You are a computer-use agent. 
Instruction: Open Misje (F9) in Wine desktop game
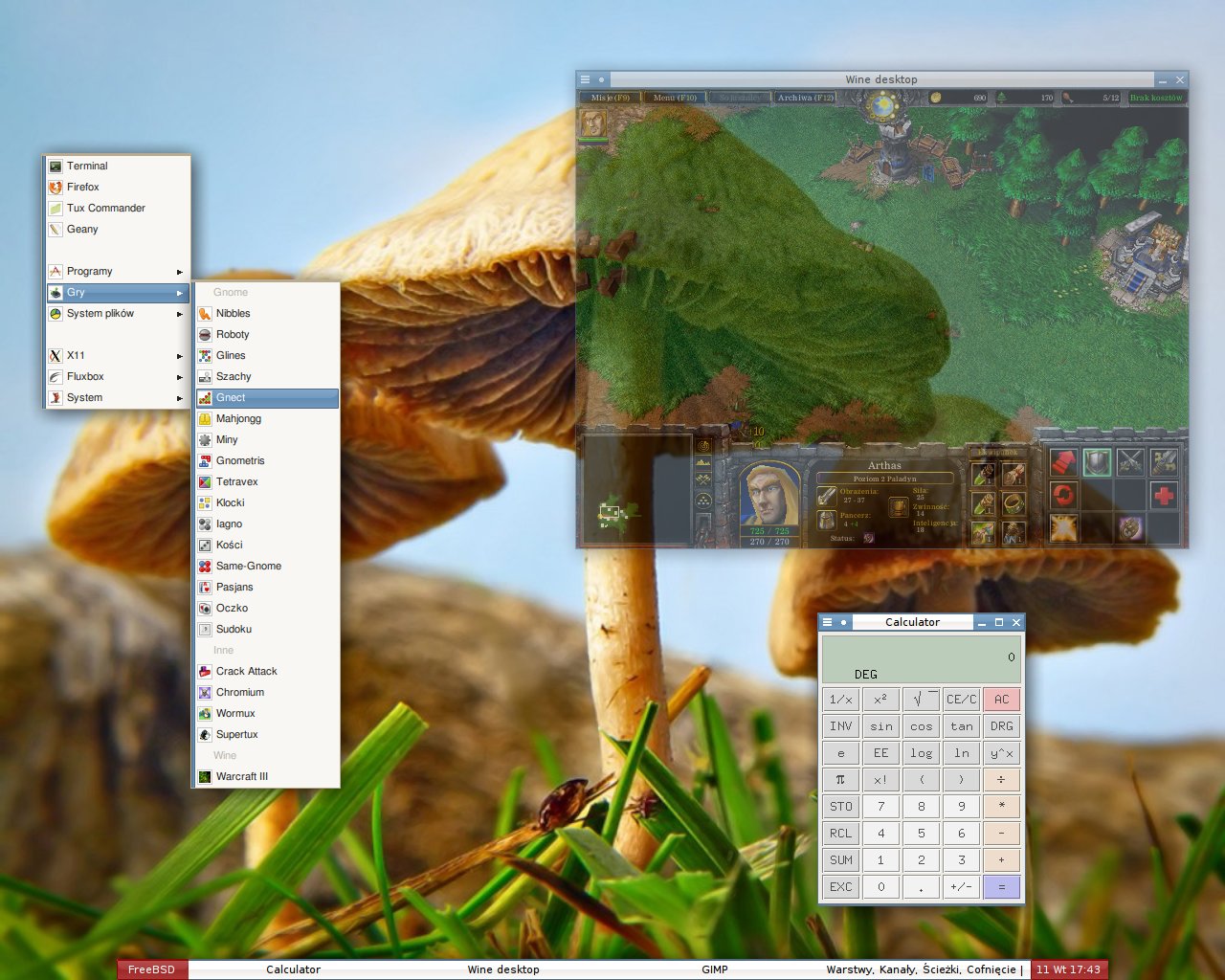pos(610,98)
